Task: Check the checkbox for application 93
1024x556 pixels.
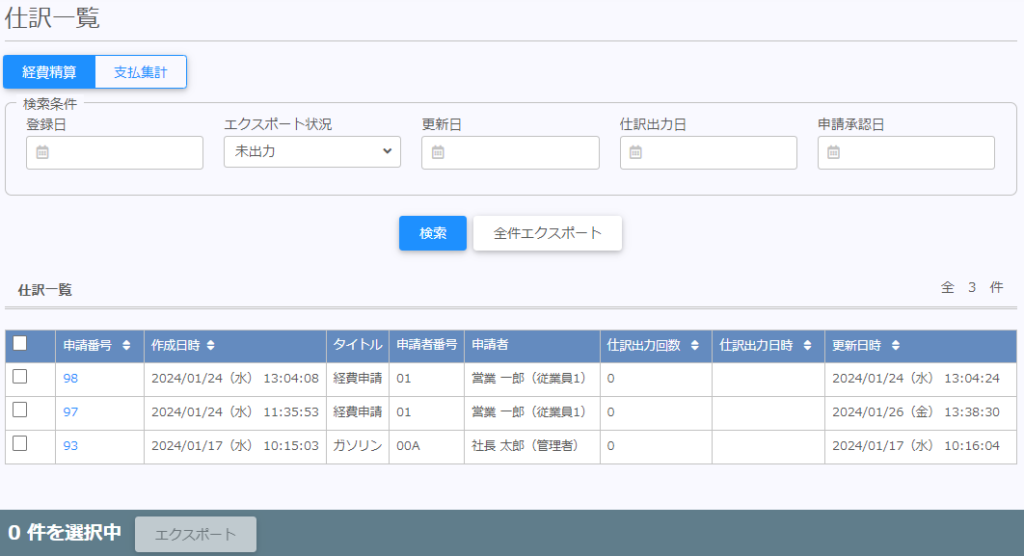Action: (x=20, y=444)
